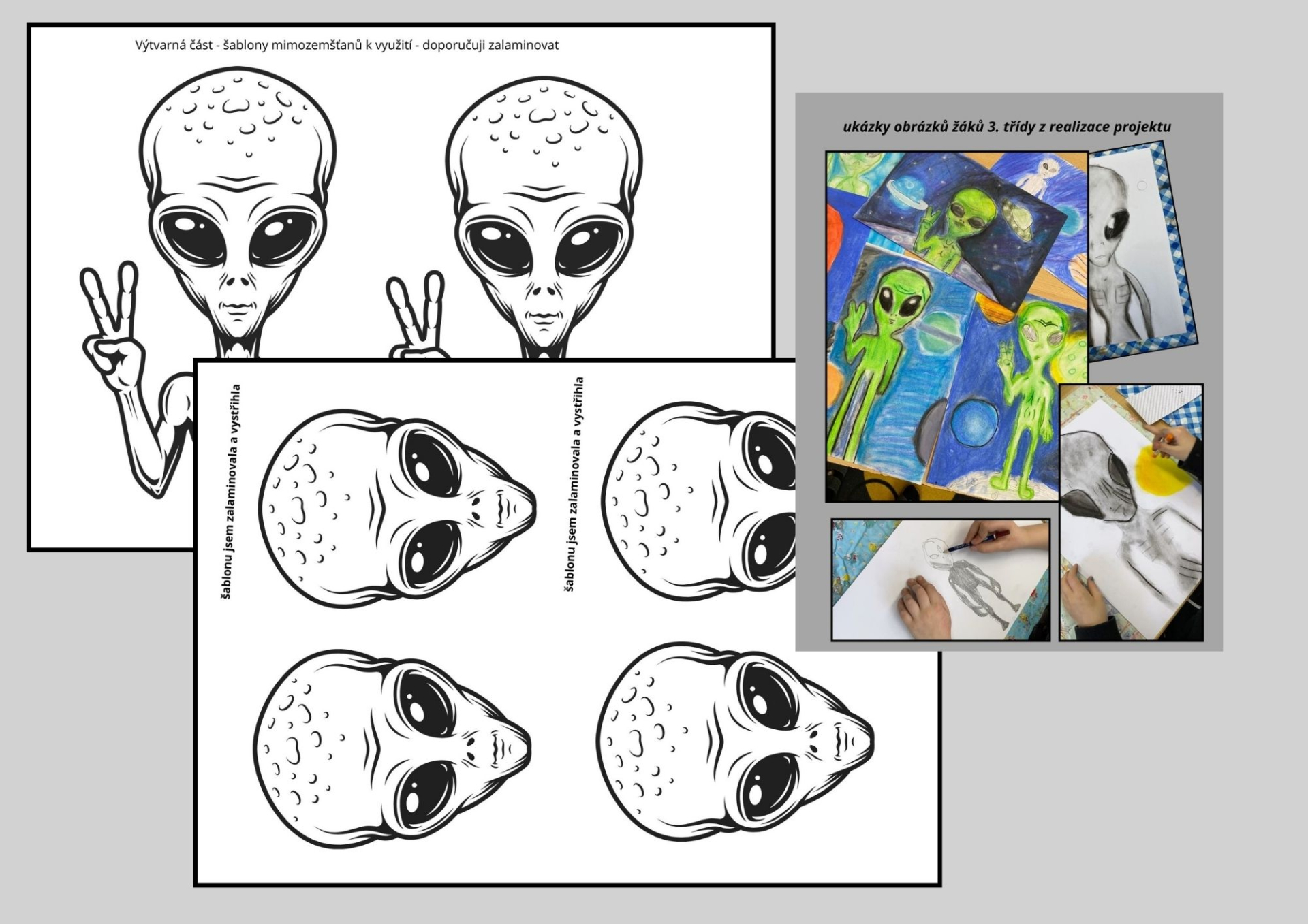The width and height of the screenshot is (1308, 924).
Task: Select the lower-right alien head template
Action: click(x=735, y=742)
